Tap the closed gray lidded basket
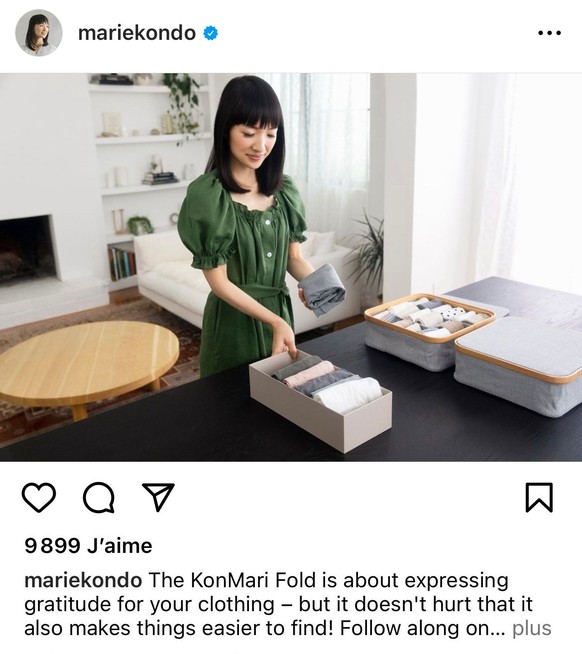Image resolution: width=582 pixels, height=654 pixels. point(519,365)
